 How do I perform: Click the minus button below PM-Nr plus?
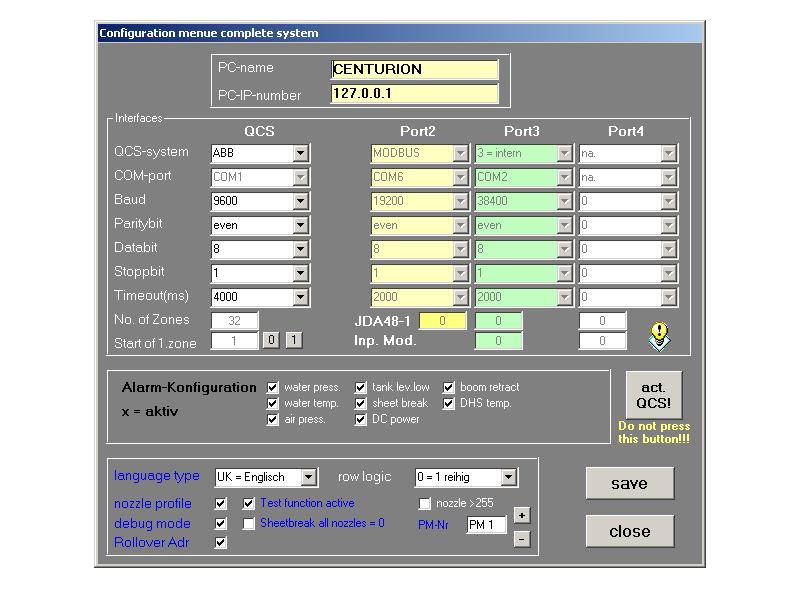click(x=522, y=539)
